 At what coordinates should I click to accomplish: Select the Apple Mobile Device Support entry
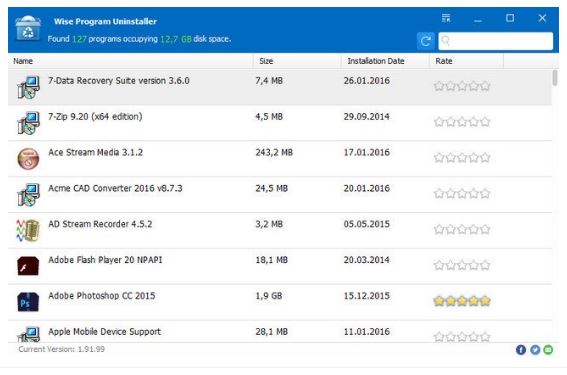[x=280, y=331]
